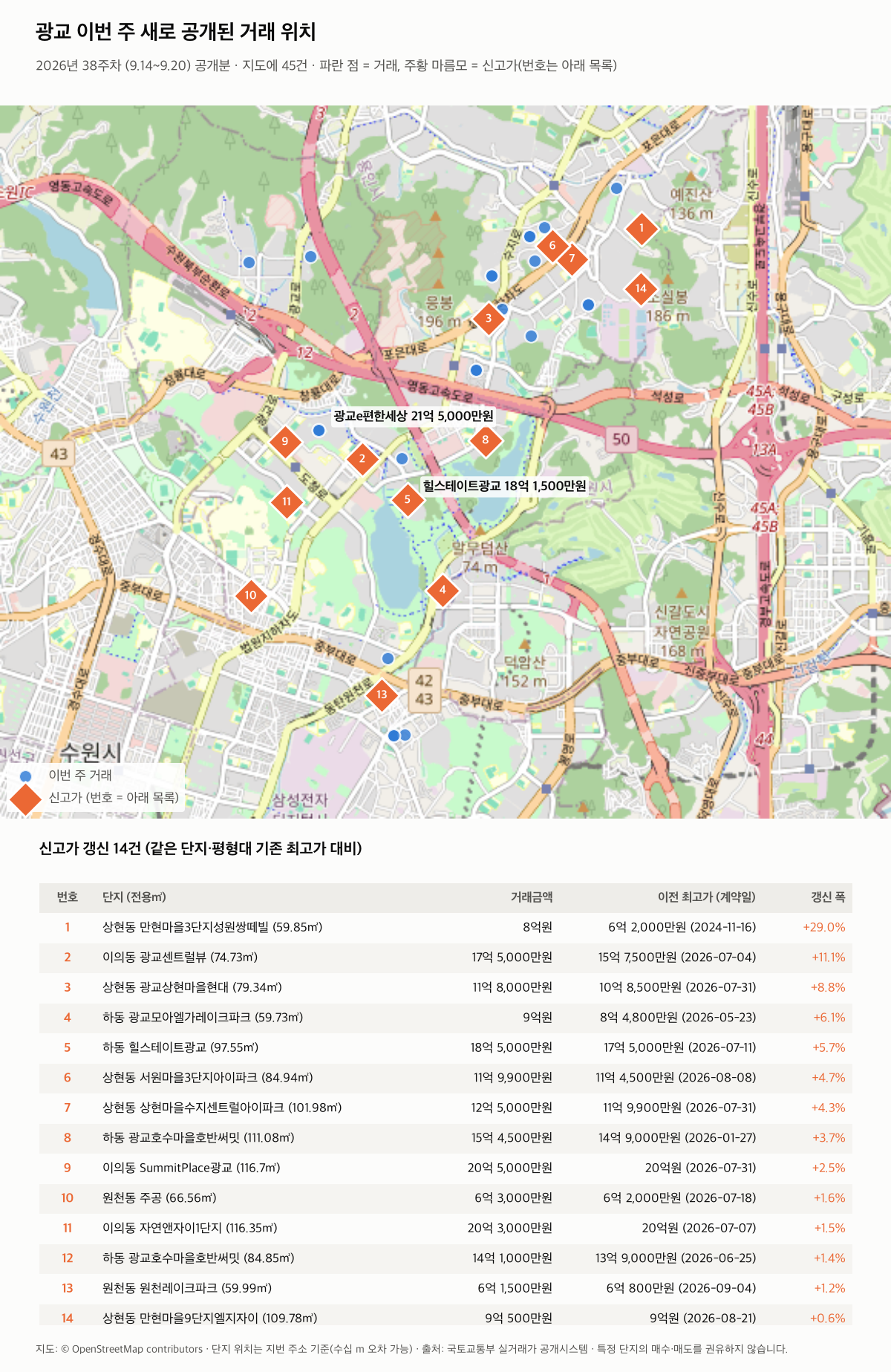891x1372 pixels.
Task: Select the '이의동 광교센트럴뷰 (74.73㎡)' row name
Action: click(x=180, y=958)
